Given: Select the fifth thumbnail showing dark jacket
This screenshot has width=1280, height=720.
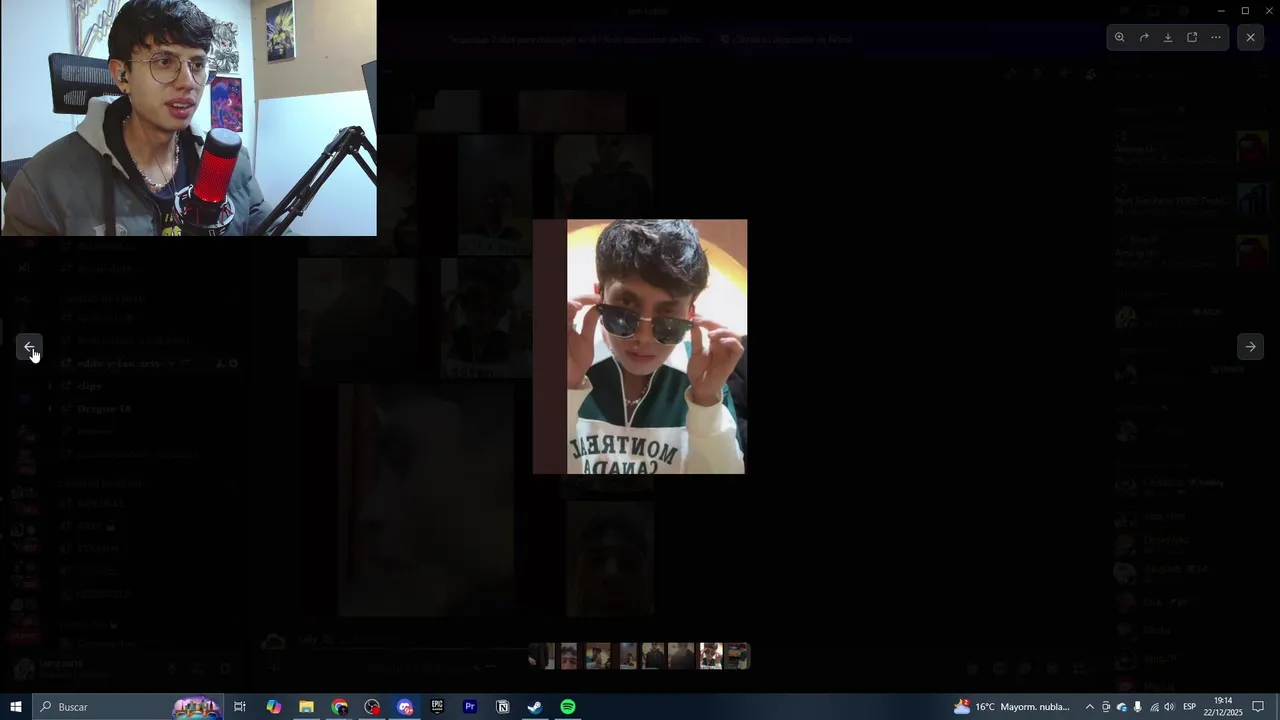Looking at the screenshot, I should pyautogui.click(x=653, y=656).
